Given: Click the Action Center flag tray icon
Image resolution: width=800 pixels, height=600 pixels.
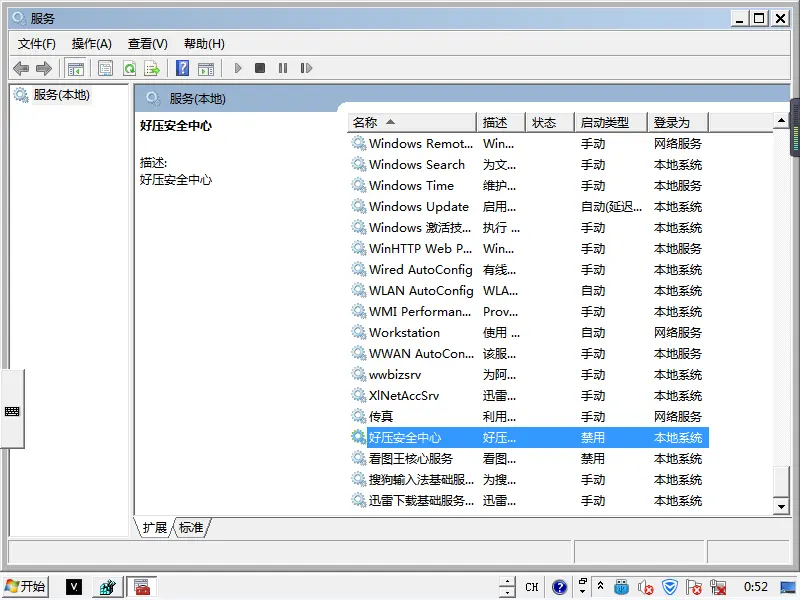Looking at the screenshot, I should pos(693,587).
